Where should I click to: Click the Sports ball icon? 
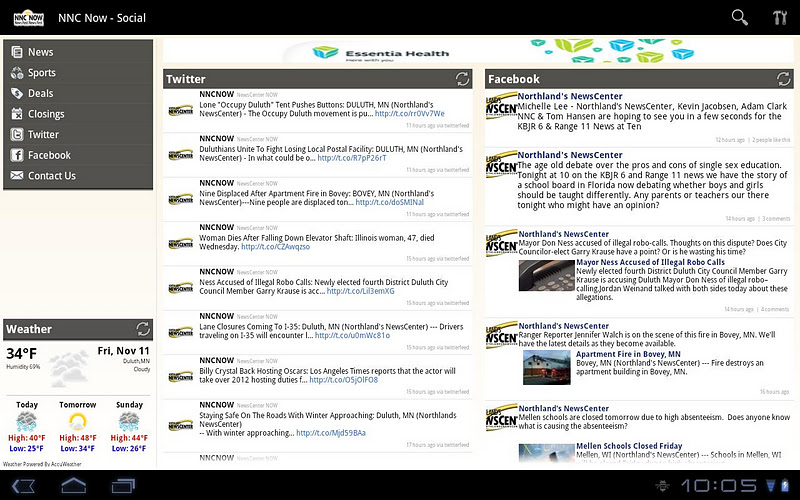click(x=17, y=72)
